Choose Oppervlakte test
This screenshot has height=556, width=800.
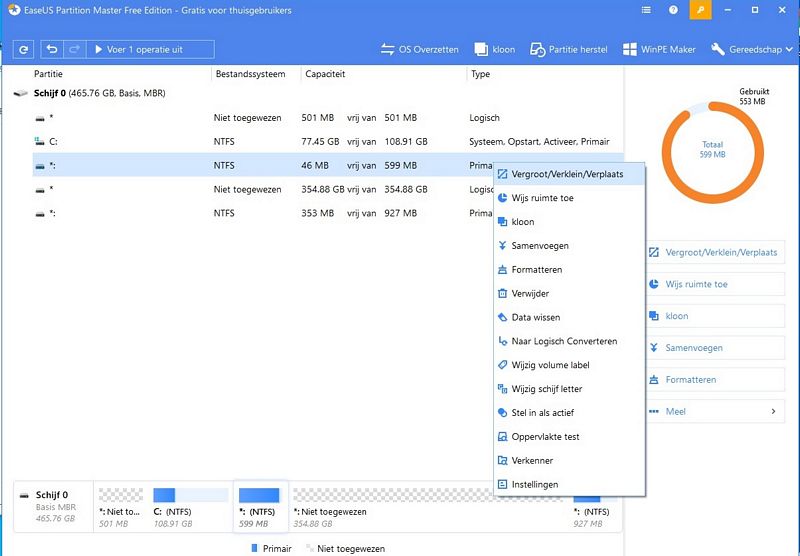coord(569,437)
